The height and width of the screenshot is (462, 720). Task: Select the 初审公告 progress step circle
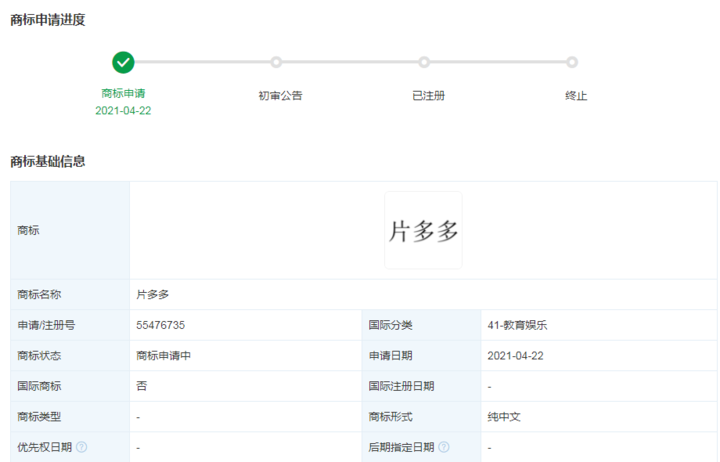[276, 62]
